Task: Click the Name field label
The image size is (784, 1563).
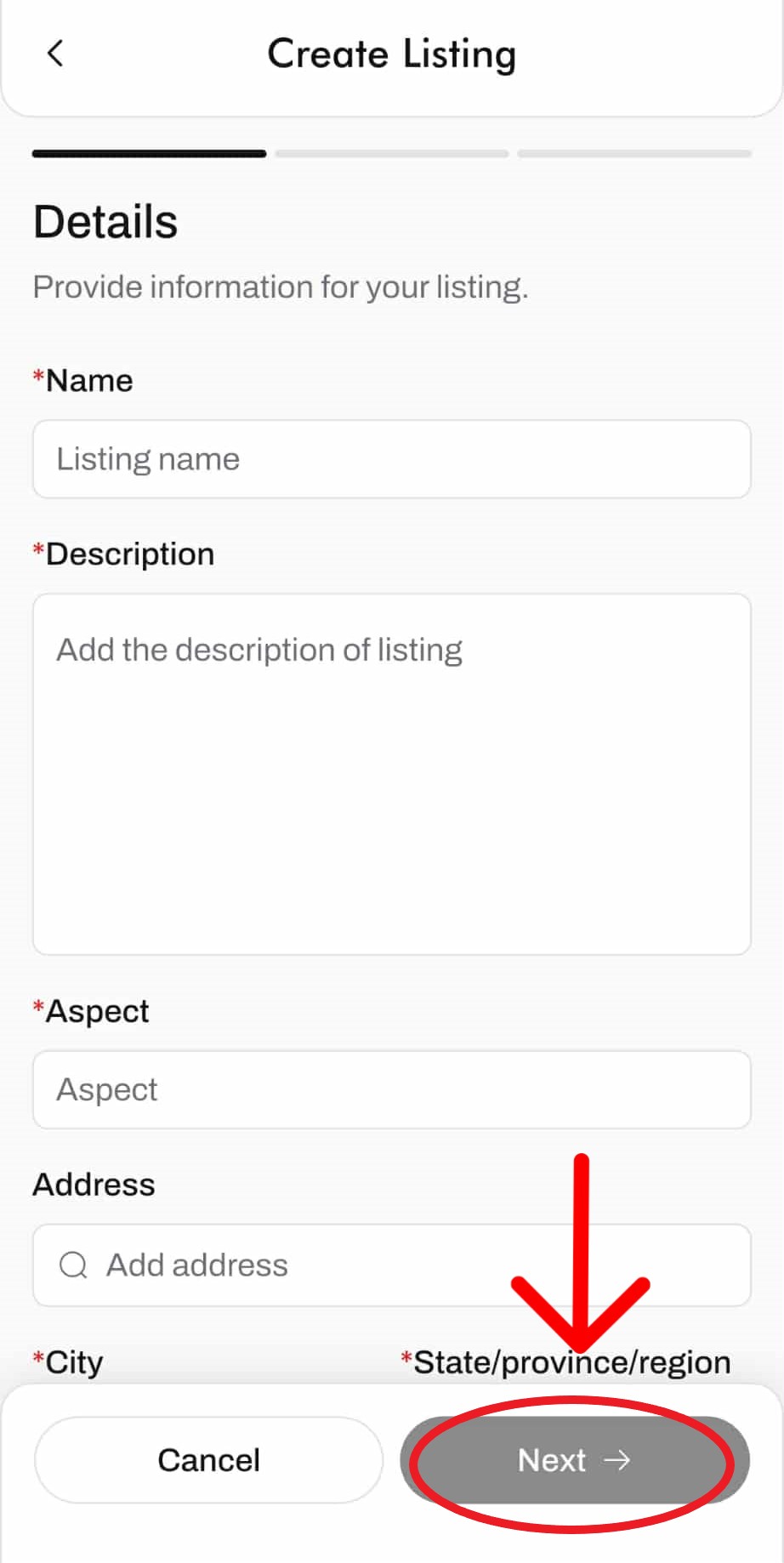Action: point(88,380)
